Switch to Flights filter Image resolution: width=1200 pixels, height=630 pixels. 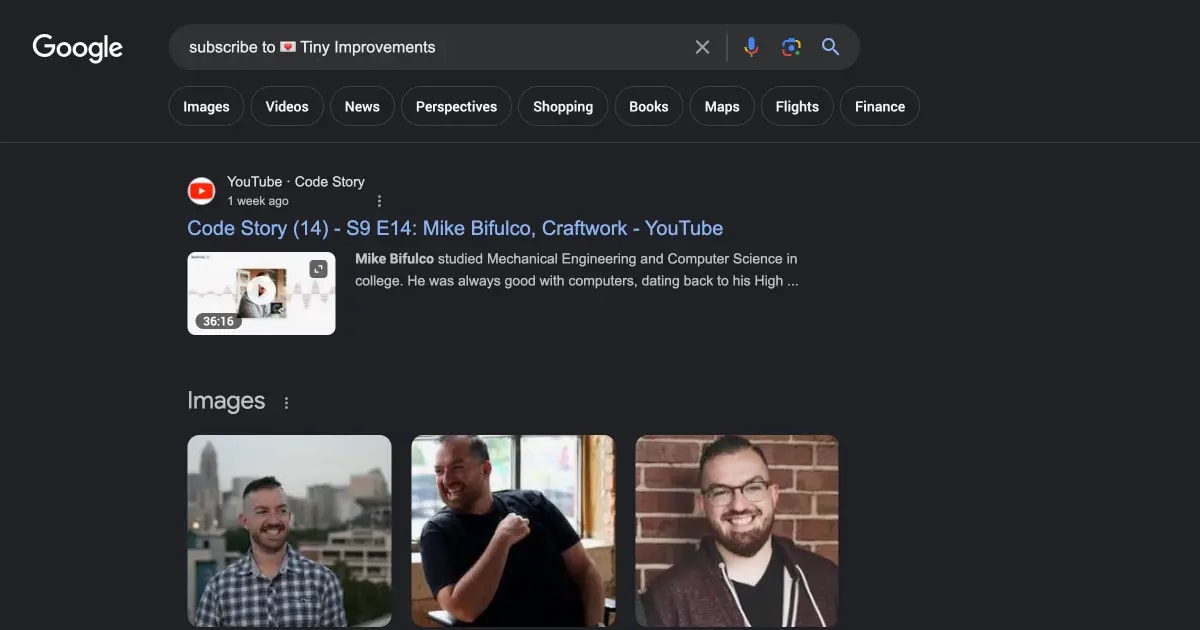(x=797, y=106)
